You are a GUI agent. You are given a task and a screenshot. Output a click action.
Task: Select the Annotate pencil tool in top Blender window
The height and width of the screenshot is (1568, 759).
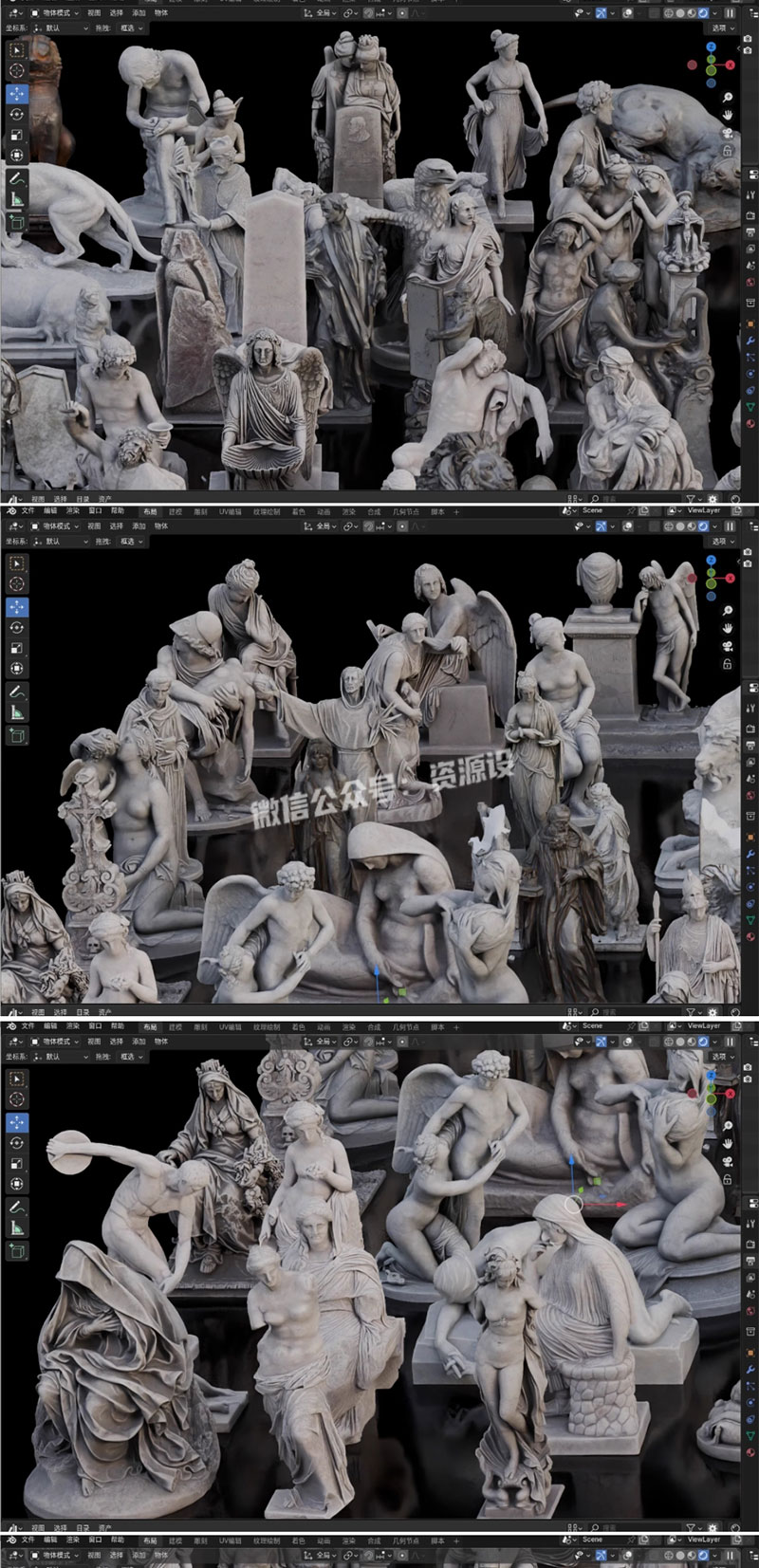17,177
